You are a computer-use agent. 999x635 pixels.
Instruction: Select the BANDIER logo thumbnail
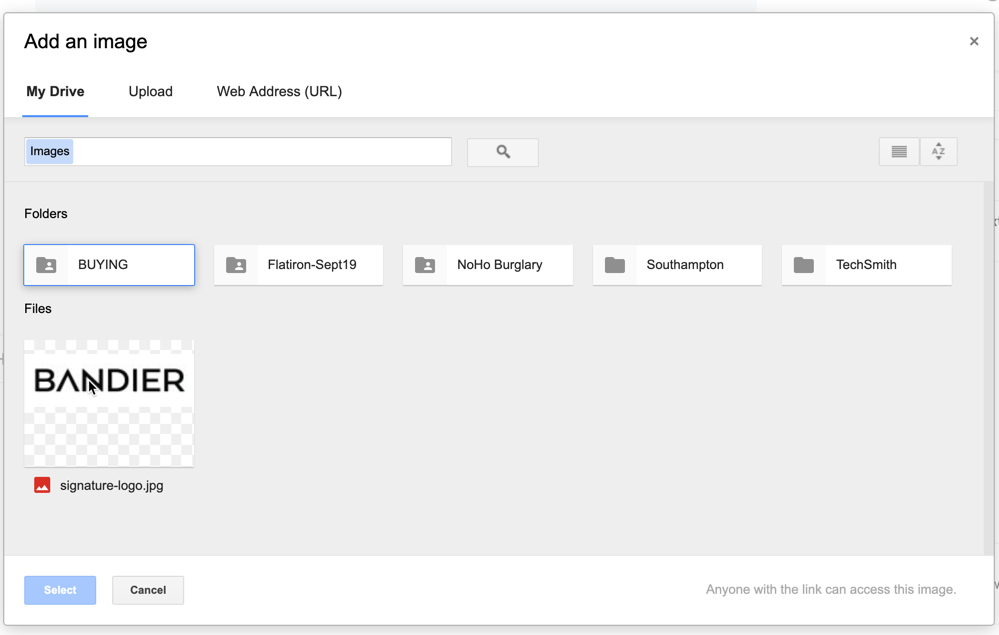pos(109,403)
